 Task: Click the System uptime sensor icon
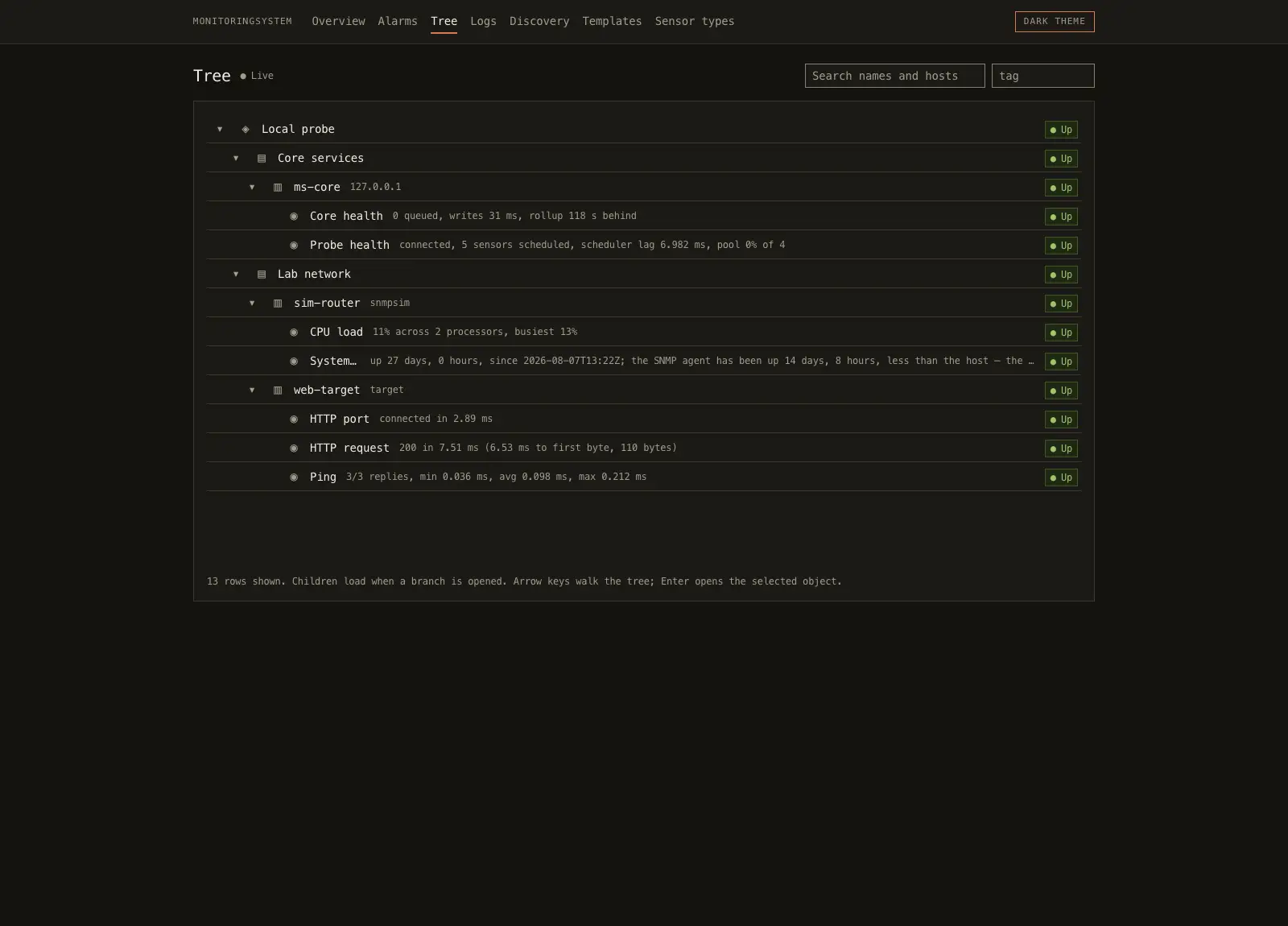point(294,362)
